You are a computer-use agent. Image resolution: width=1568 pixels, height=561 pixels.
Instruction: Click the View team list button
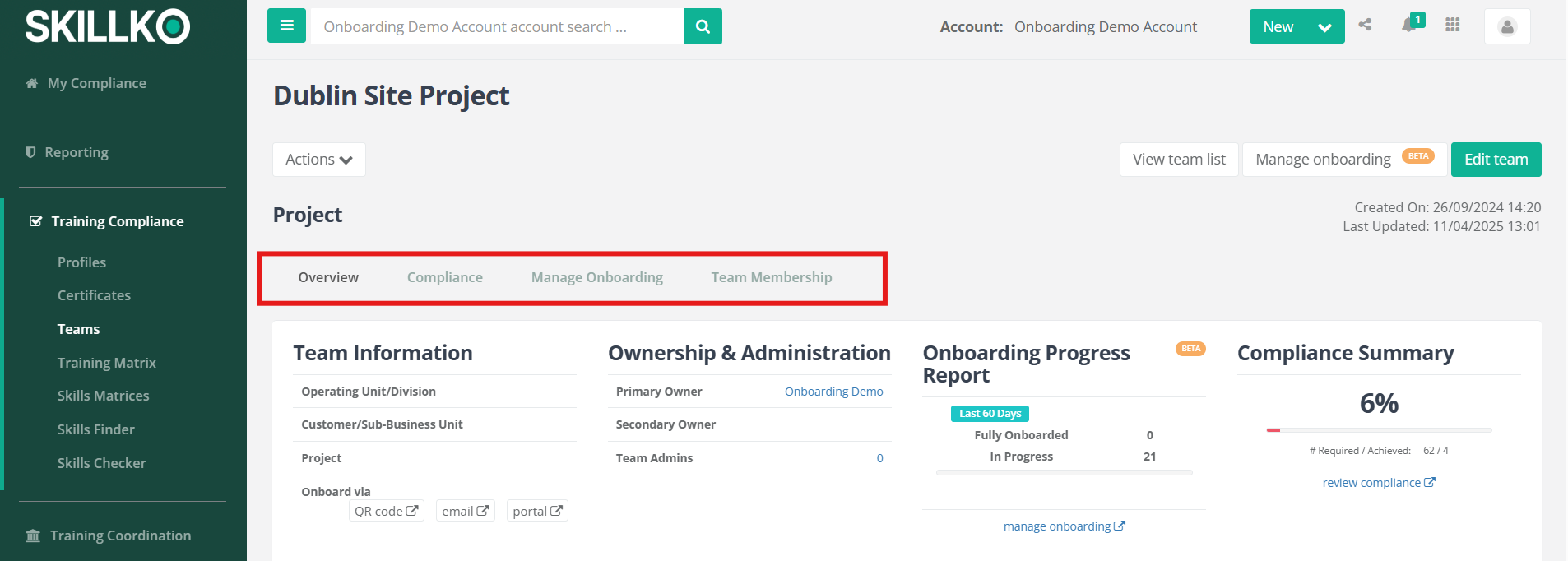1179,160
